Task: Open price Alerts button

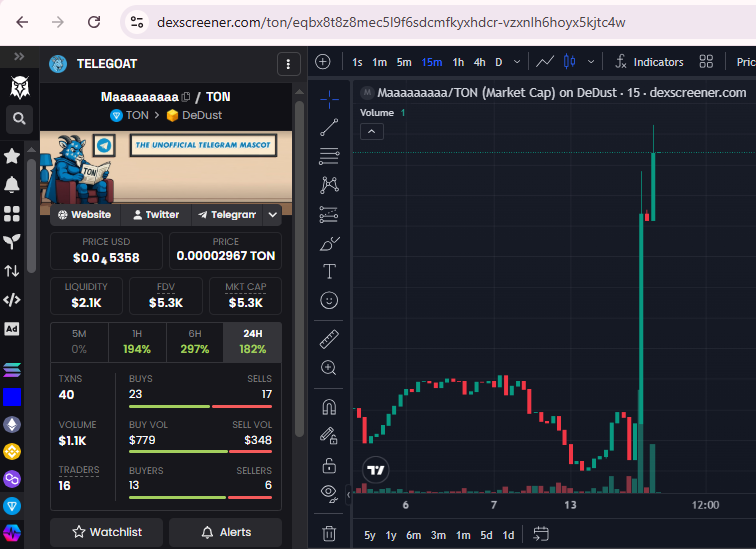Action: click(x=226, y=532)
